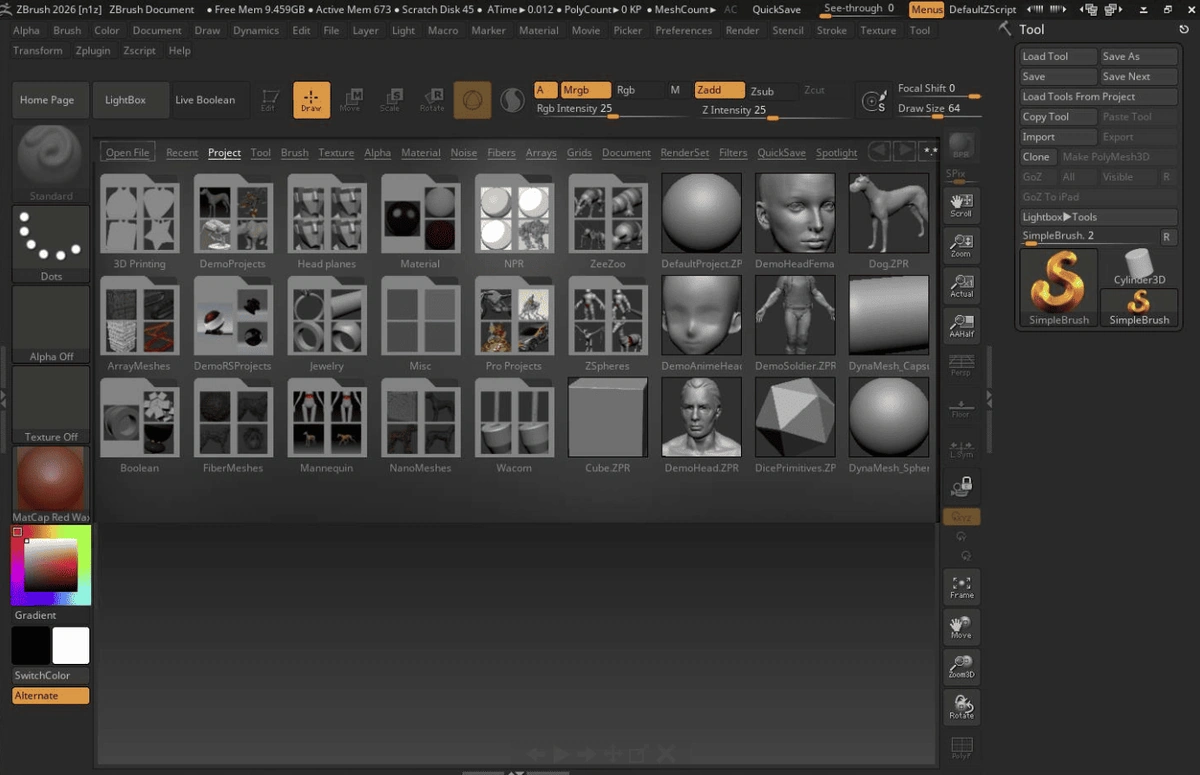Viewport: 1200px width, 775px height.
Task: Click the BPR render icon
Action: [x=961, y=146]
